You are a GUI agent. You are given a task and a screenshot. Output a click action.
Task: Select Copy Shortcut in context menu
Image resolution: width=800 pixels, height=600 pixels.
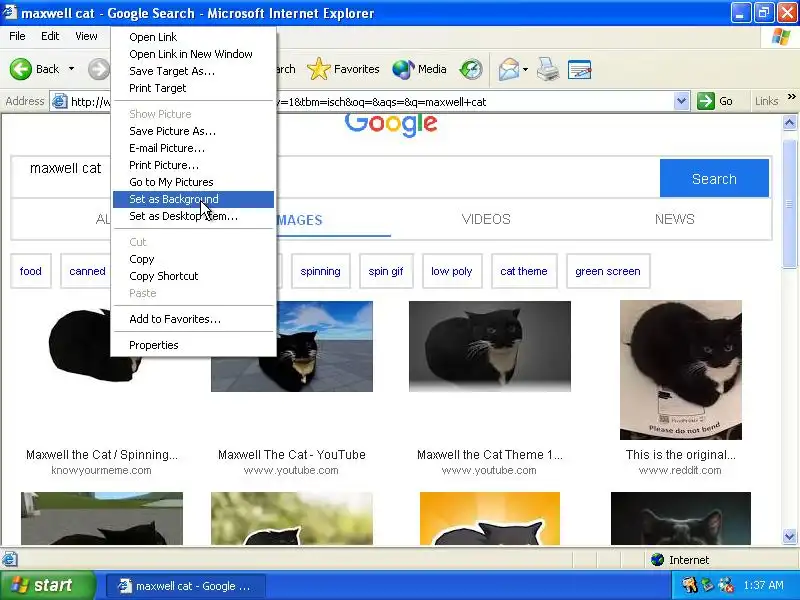click(x=193, y=276)
